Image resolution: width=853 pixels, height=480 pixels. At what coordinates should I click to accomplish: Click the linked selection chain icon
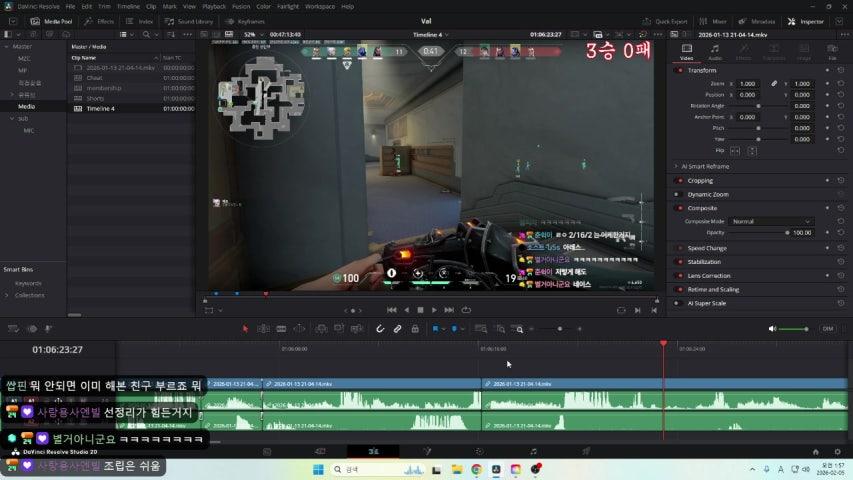(397, 328)
